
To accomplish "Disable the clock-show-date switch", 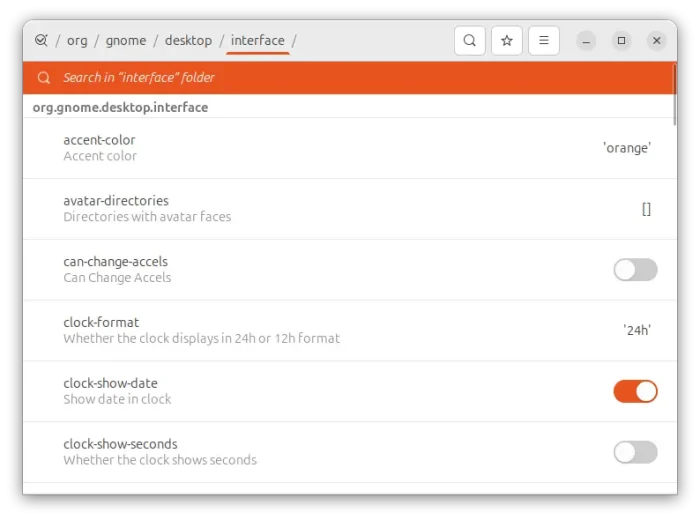I will coord(635,391).
